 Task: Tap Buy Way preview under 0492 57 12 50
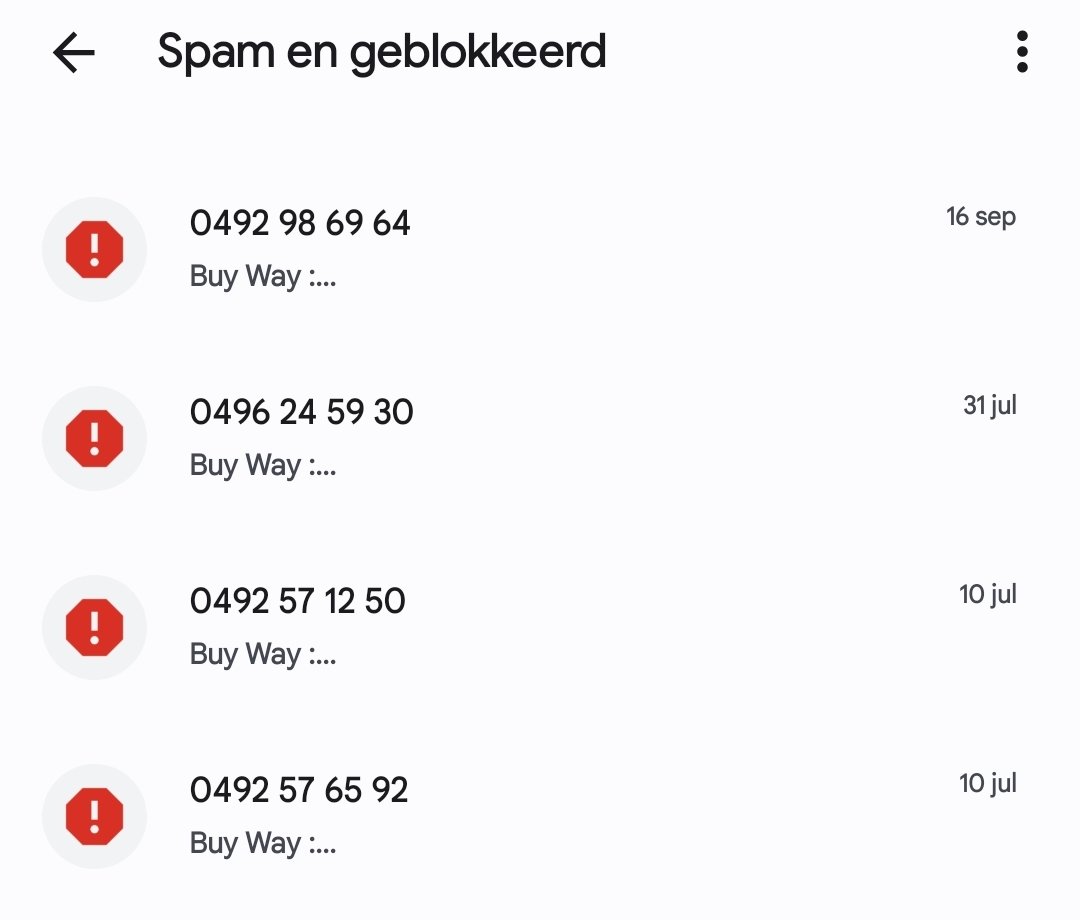click(x=263, y=654)
